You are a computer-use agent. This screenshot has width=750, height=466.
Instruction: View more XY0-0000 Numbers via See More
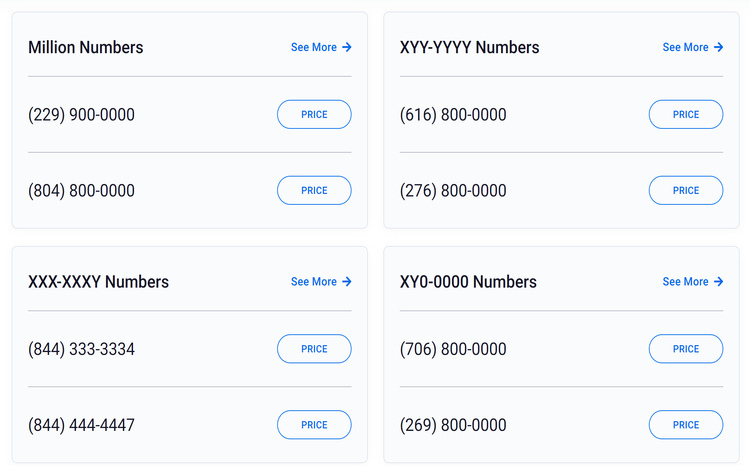coord(686,282)
